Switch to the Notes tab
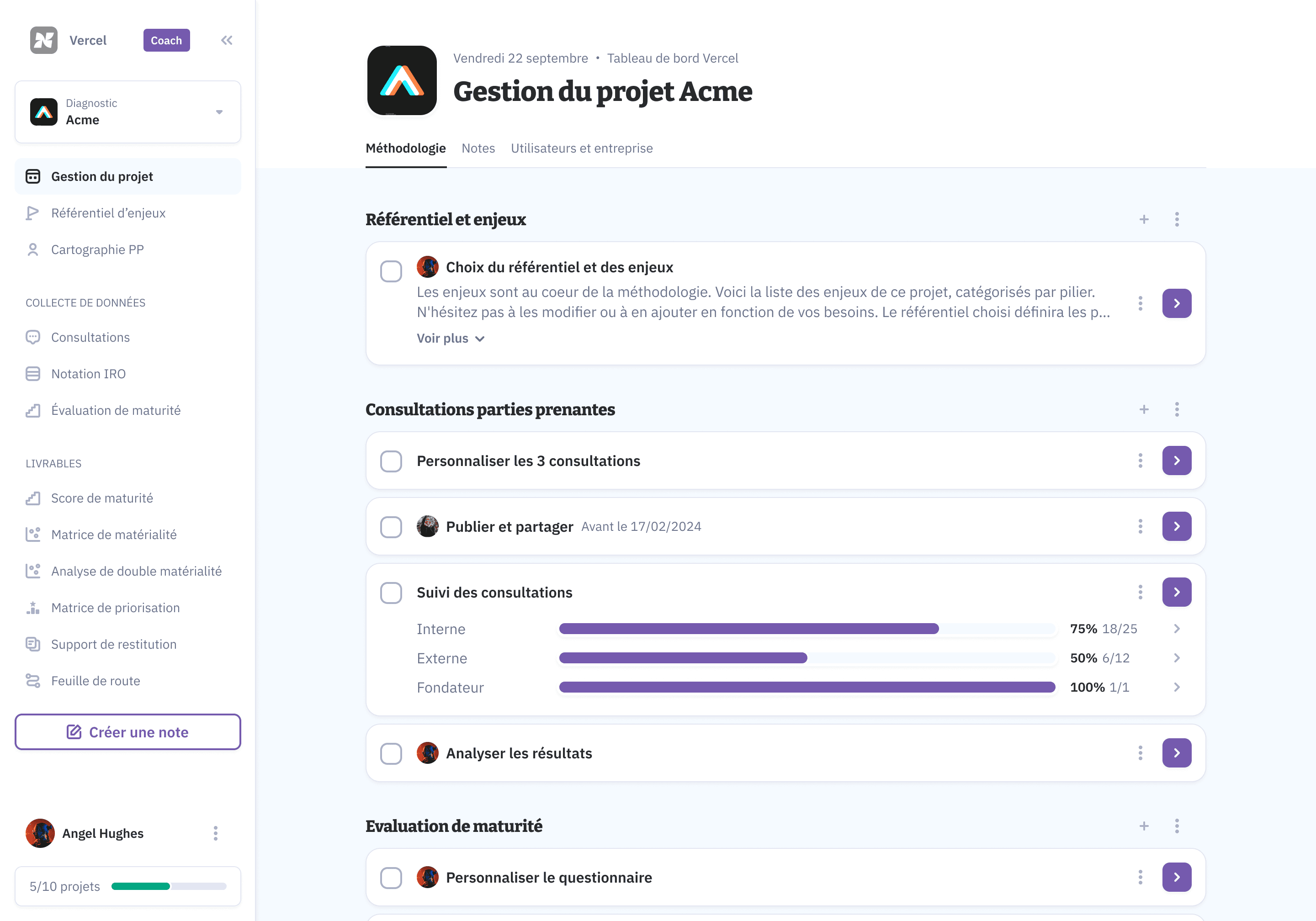 [478, 148]
